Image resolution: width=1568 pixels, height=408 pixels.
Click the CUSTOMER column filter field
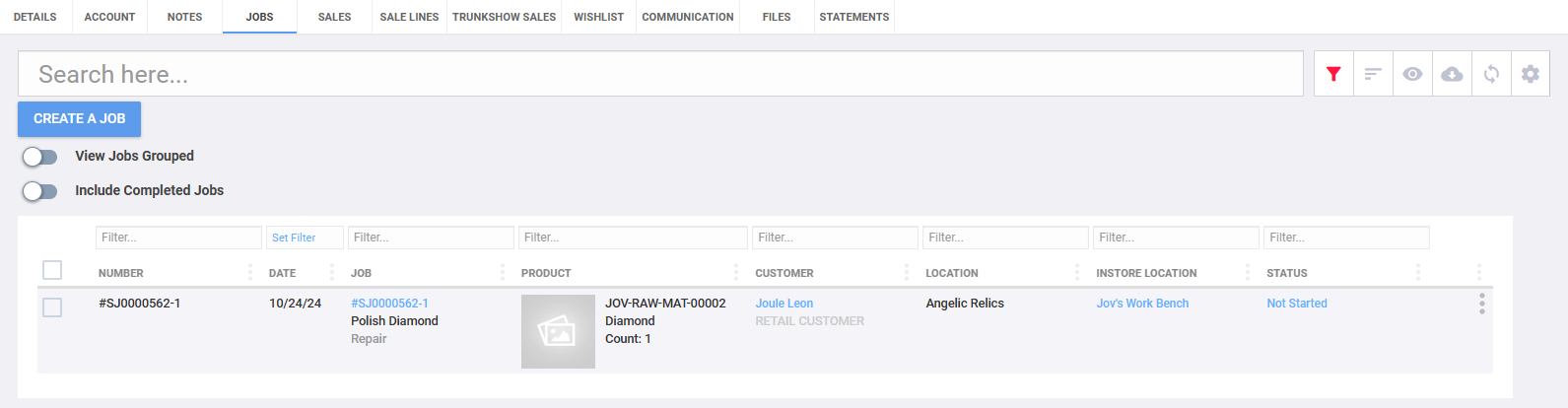click(x=836, y=238)
